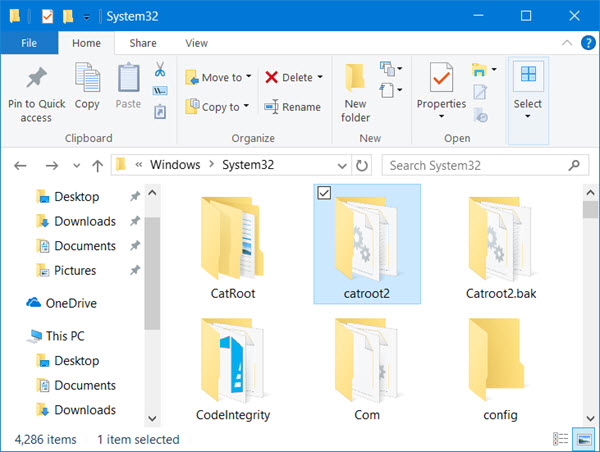Uncheck the catroot2 folder checkbox
Viewport: 600px width, 452px height.
click(324, 193)
